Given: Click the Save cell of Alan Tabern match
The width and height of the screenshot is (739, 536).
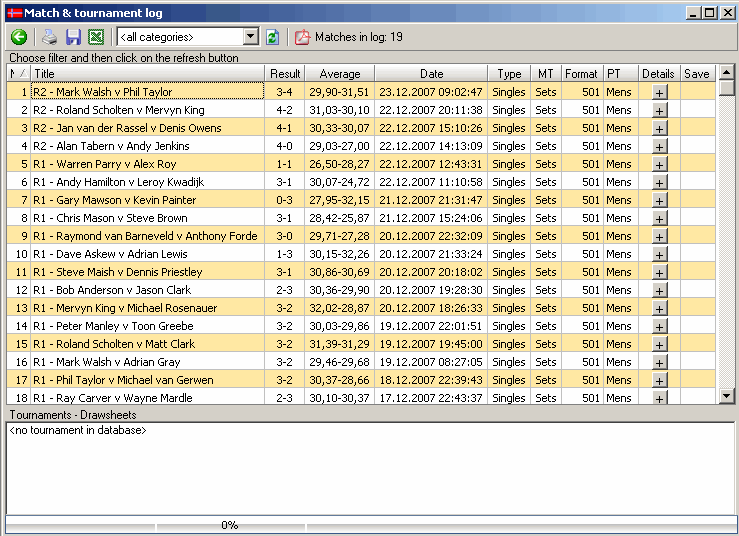Looking at the screenshot, I should pos(697,146).
